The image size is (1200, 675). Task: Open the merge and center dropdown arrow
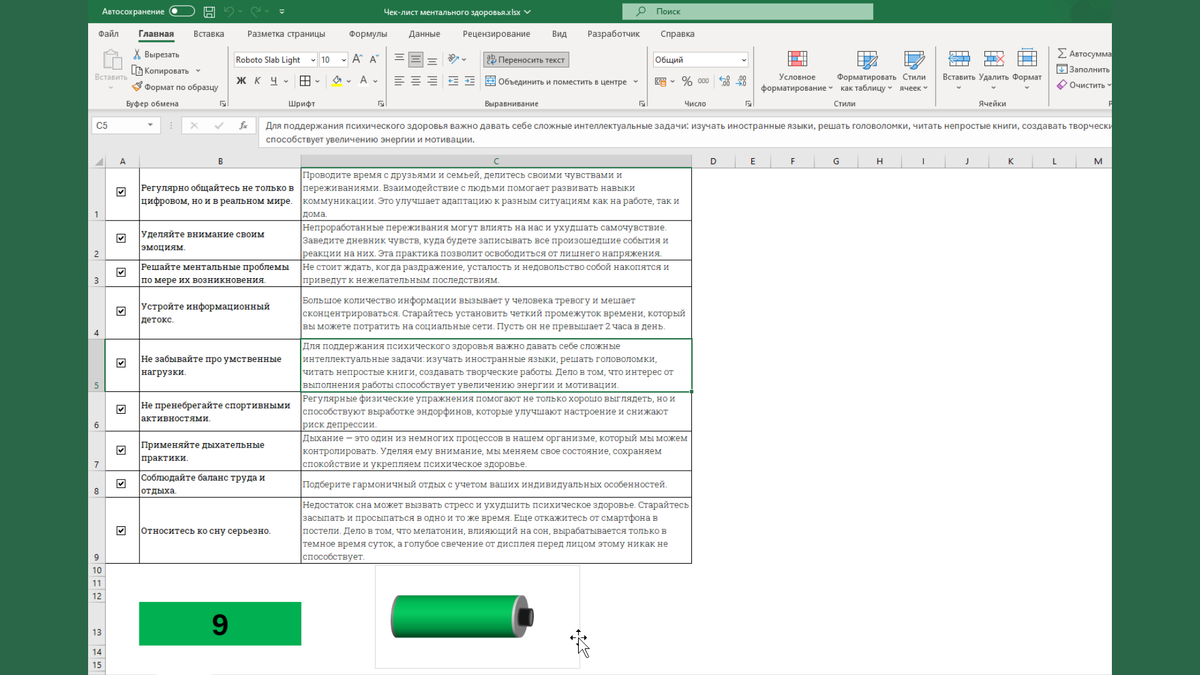coord(636,82)
